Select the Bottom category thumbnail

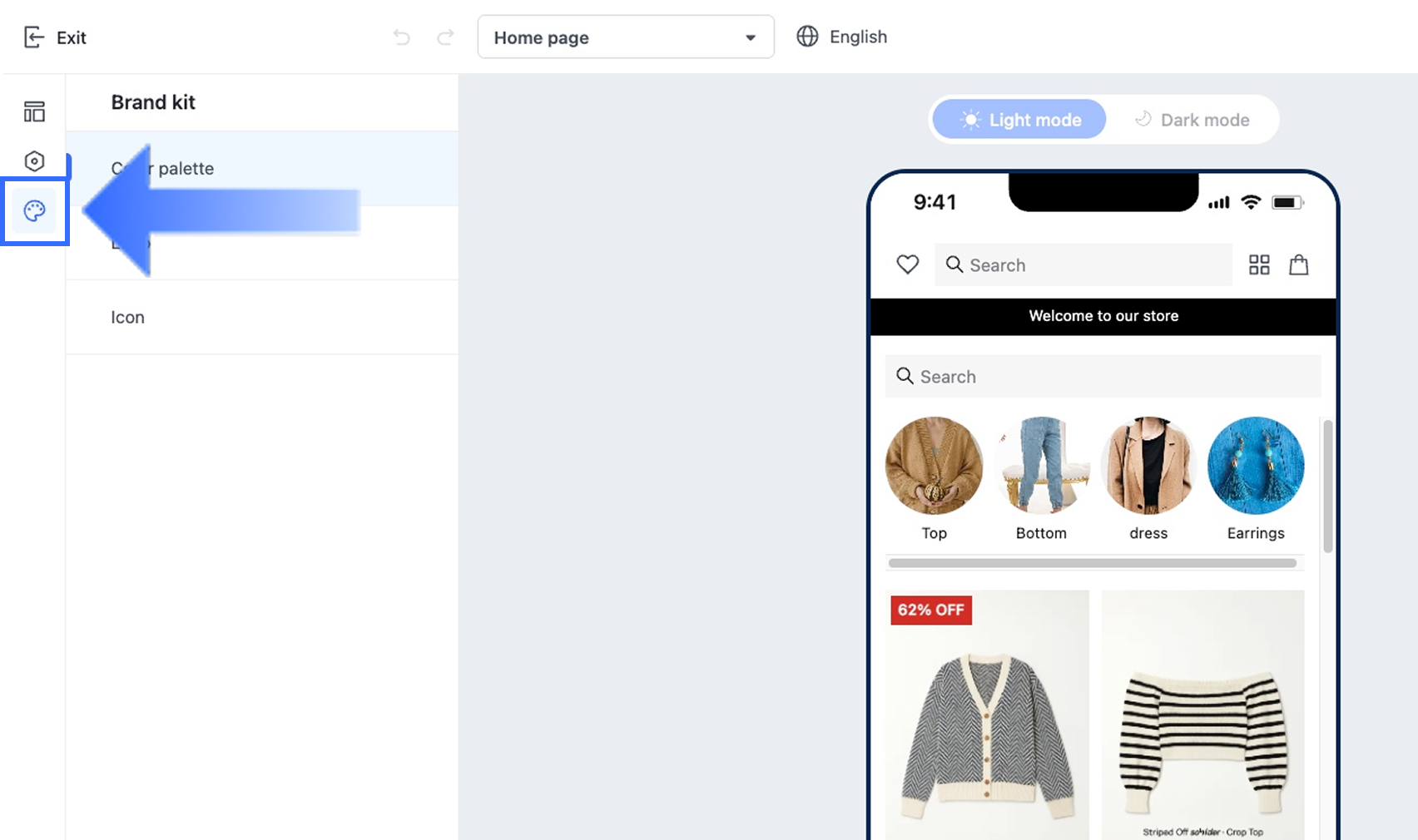[1041, 466]
